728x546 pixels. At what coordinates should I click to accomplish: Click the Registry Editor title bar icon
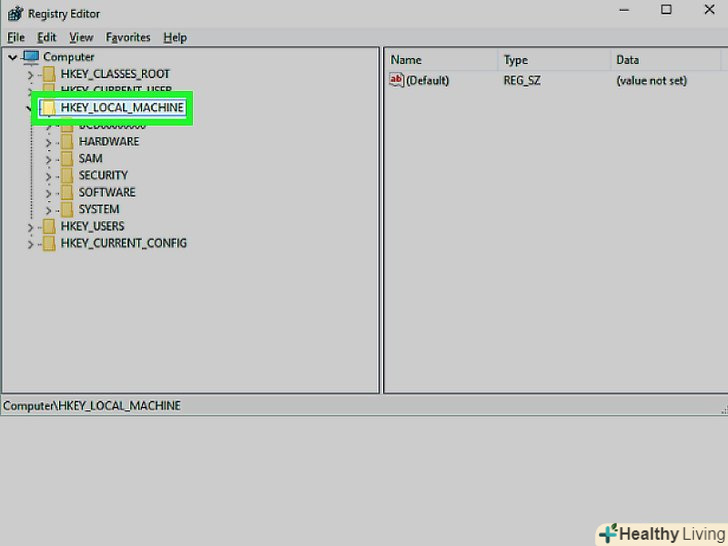[15, 13]
